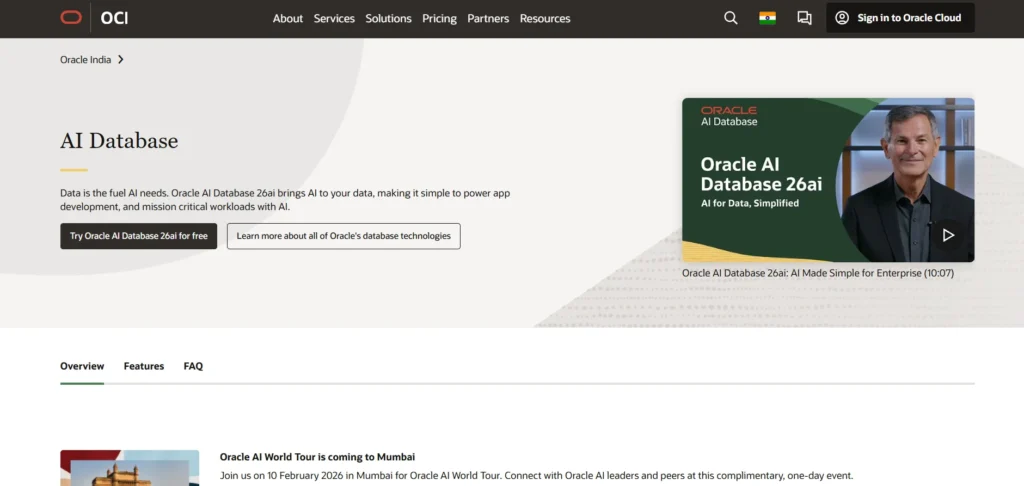Click the Mumbai event image thumbnail
Screen dimensions: 1024x486
point(129,468)
